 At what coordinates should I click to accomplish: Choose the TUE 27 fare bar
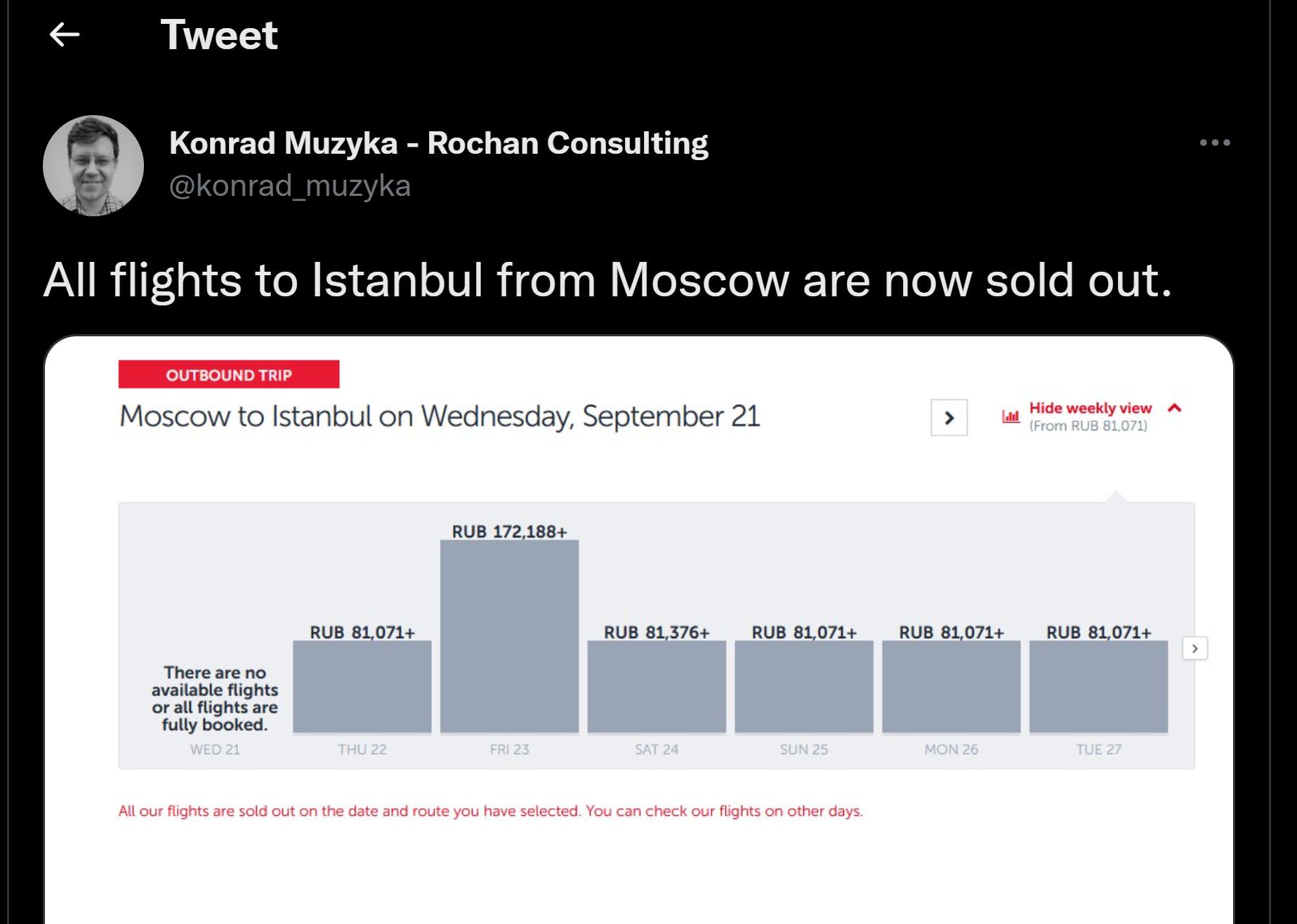(1099, 687)
